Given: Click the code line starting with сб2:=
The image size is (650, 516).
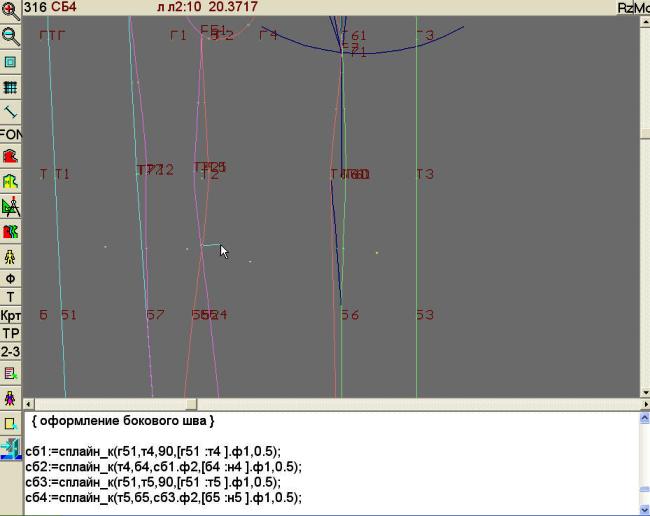Looking at the screenshot, I should 163,467.
